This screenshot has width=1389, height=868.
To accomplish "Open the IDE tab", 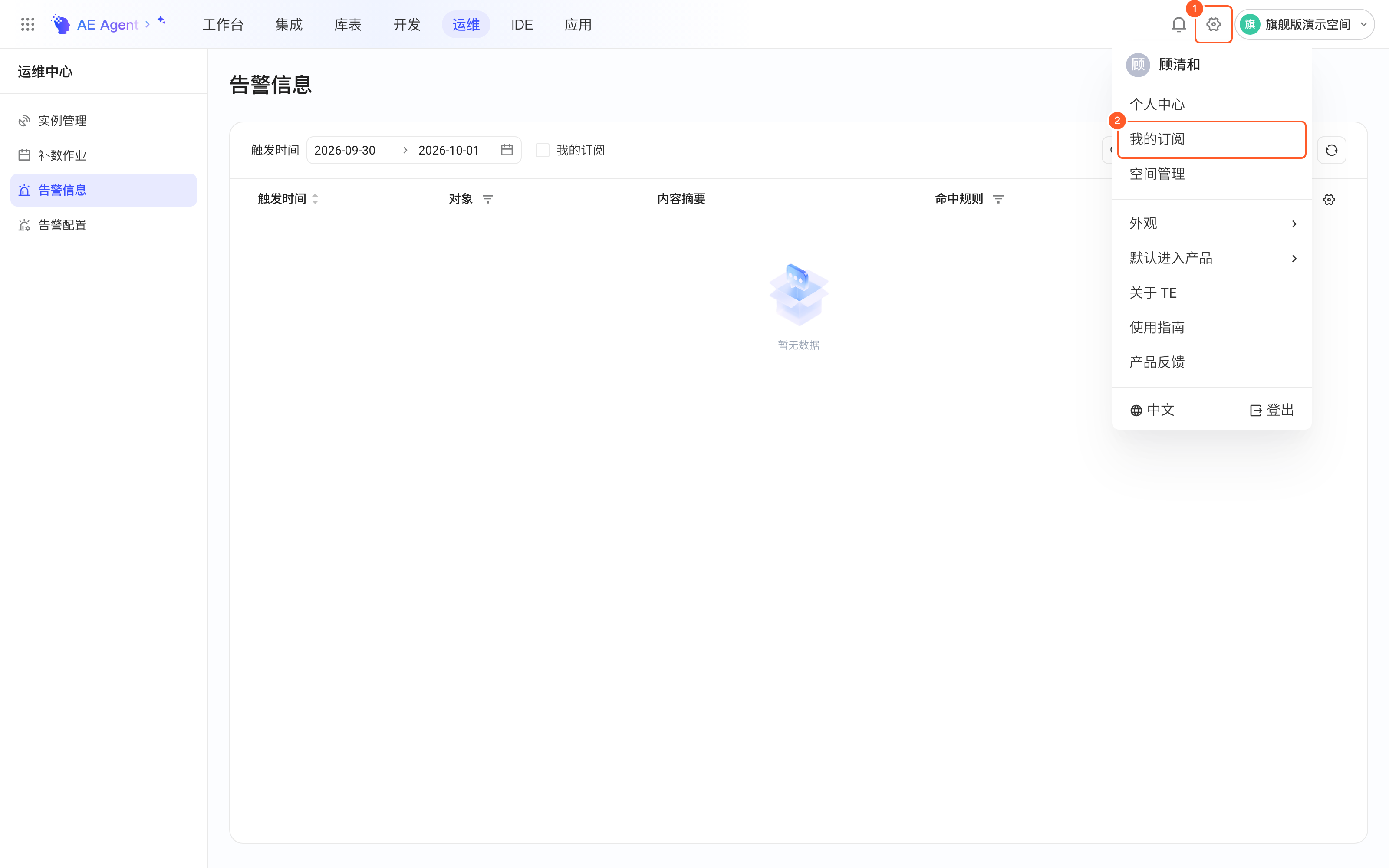I will (x=522, y=25).
